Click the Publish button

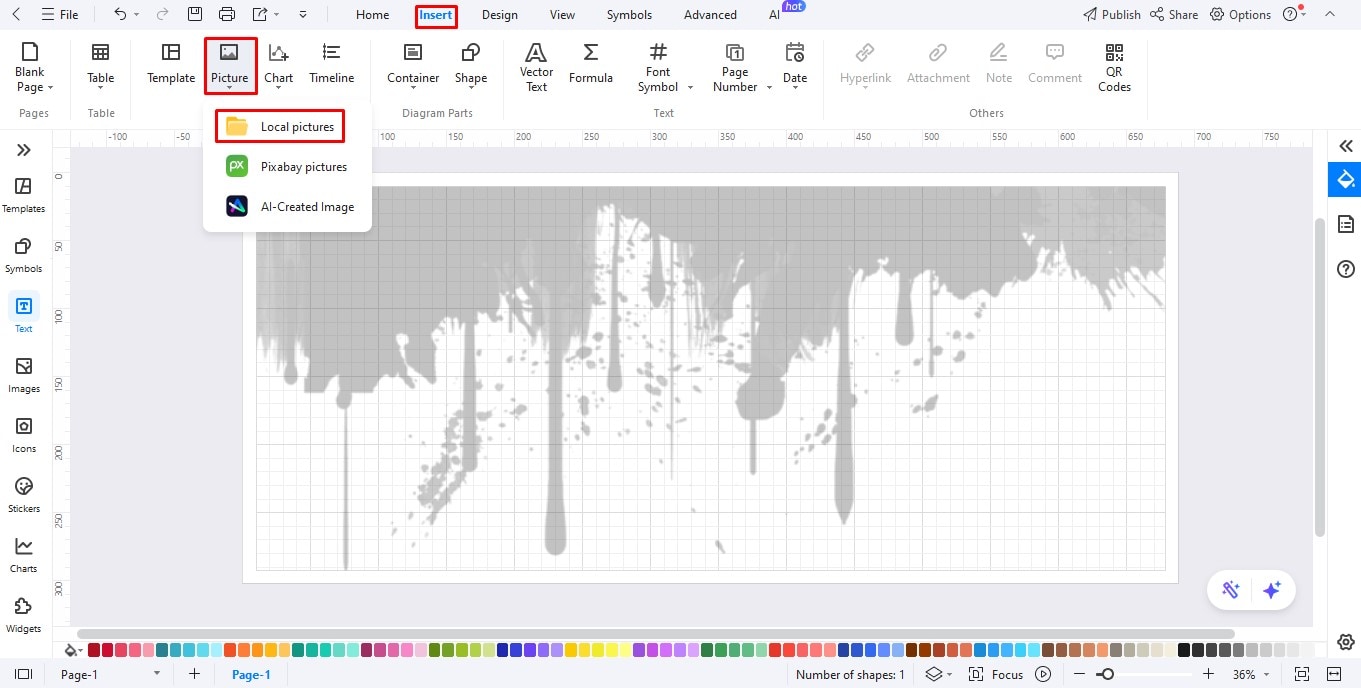(1111, 15)
